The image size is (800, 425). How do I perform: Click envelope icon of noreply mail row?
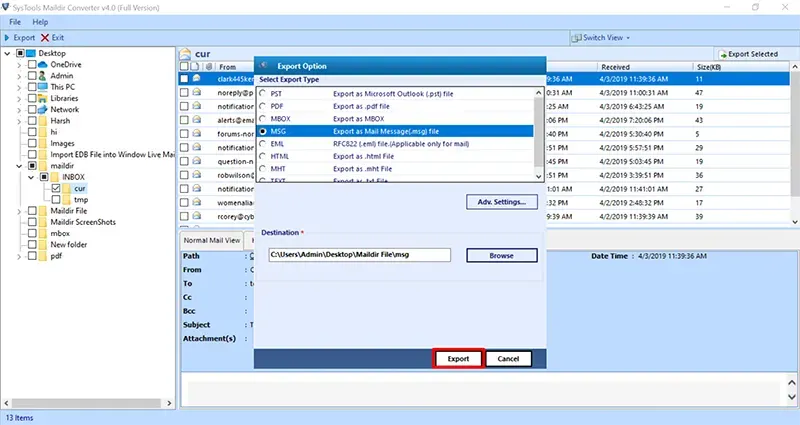tap(196, 92)
